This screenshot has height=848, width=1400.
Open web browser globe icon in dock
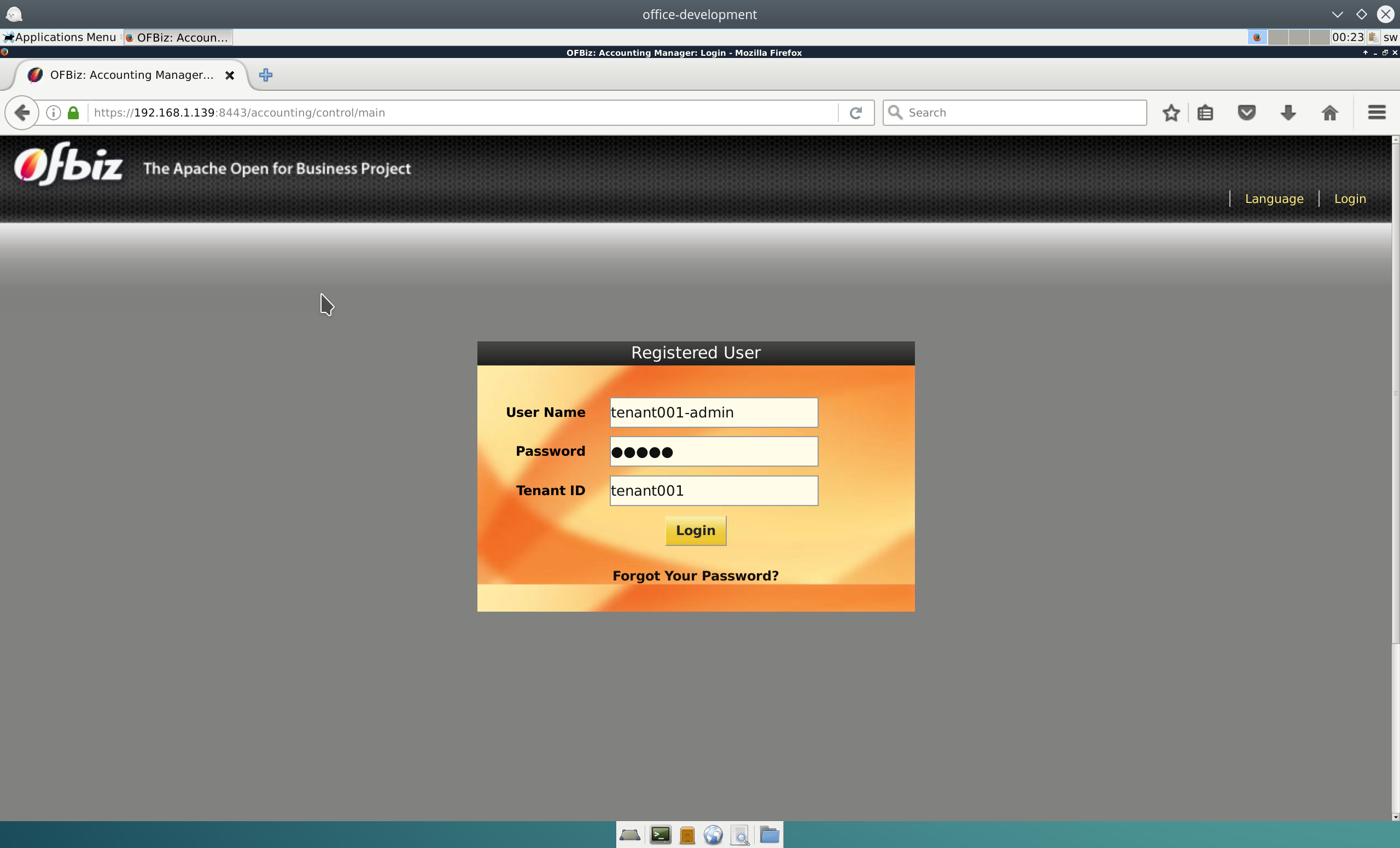click(x=713, y=835)
